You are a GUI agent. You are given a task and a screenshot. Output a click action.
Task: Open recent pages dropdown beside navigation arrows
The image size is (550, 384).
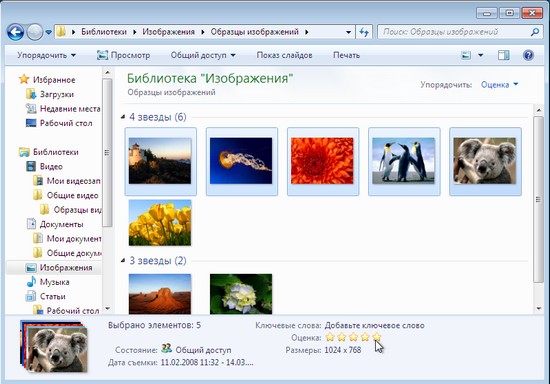(48, 32)
